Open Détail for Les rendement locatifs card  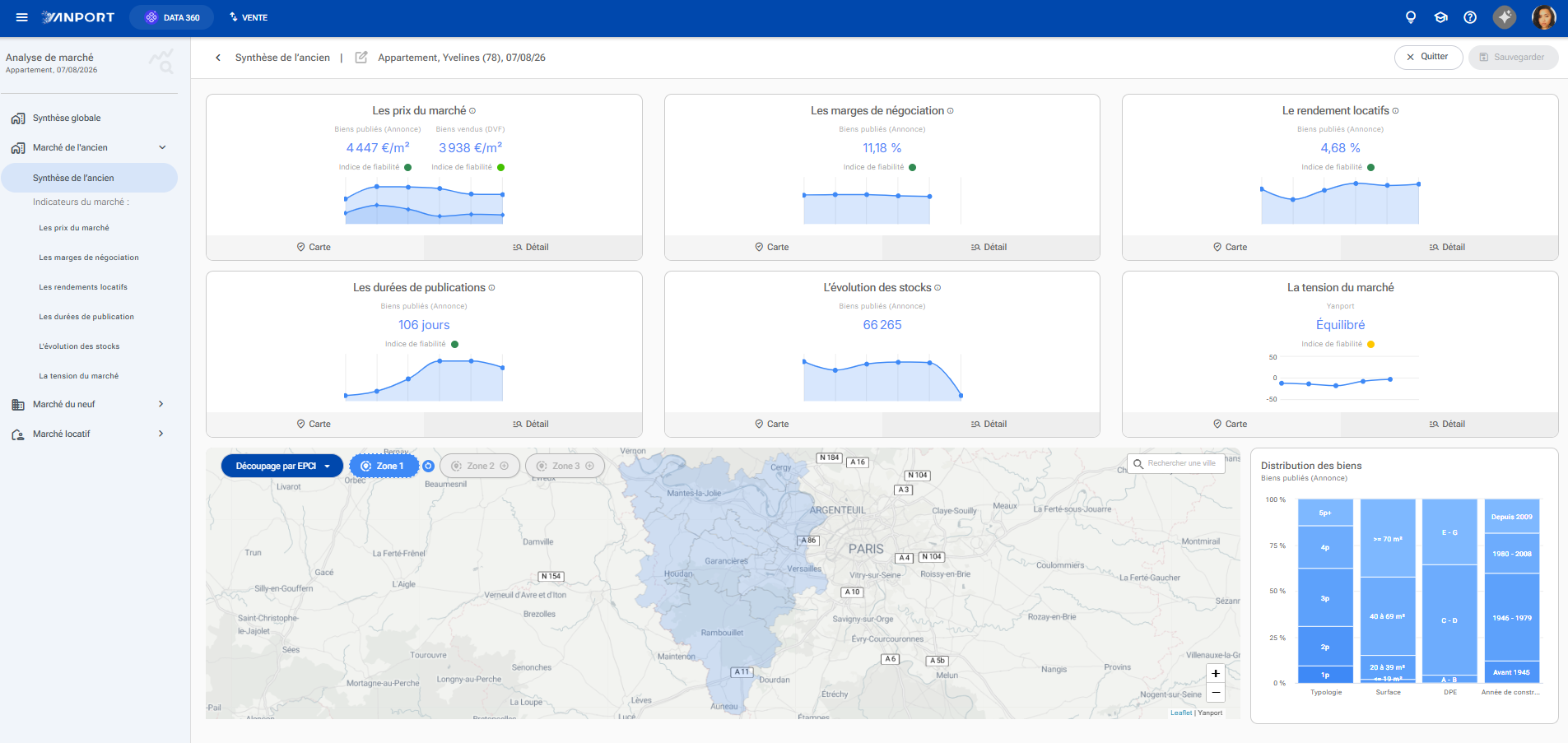coord(1449,247)
